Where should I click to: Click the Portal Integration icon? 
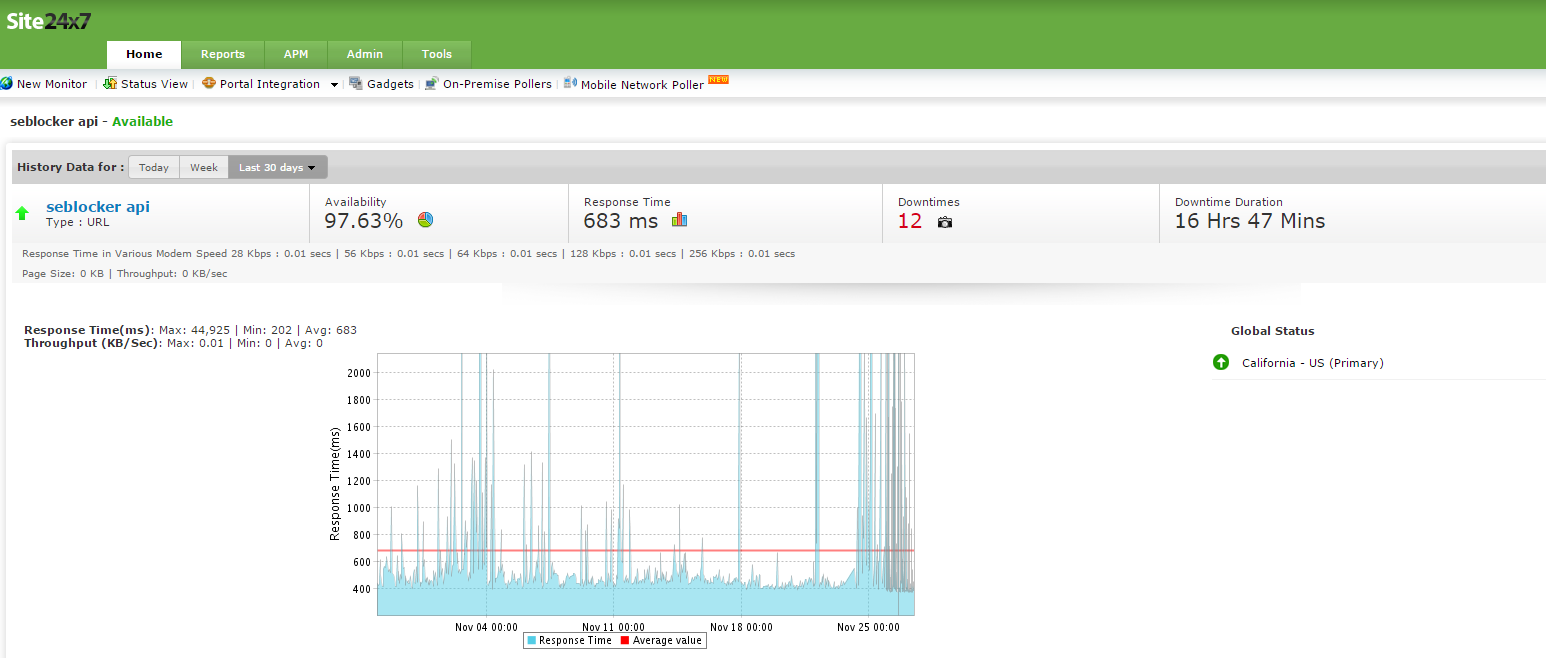click(x=209, y=84)
